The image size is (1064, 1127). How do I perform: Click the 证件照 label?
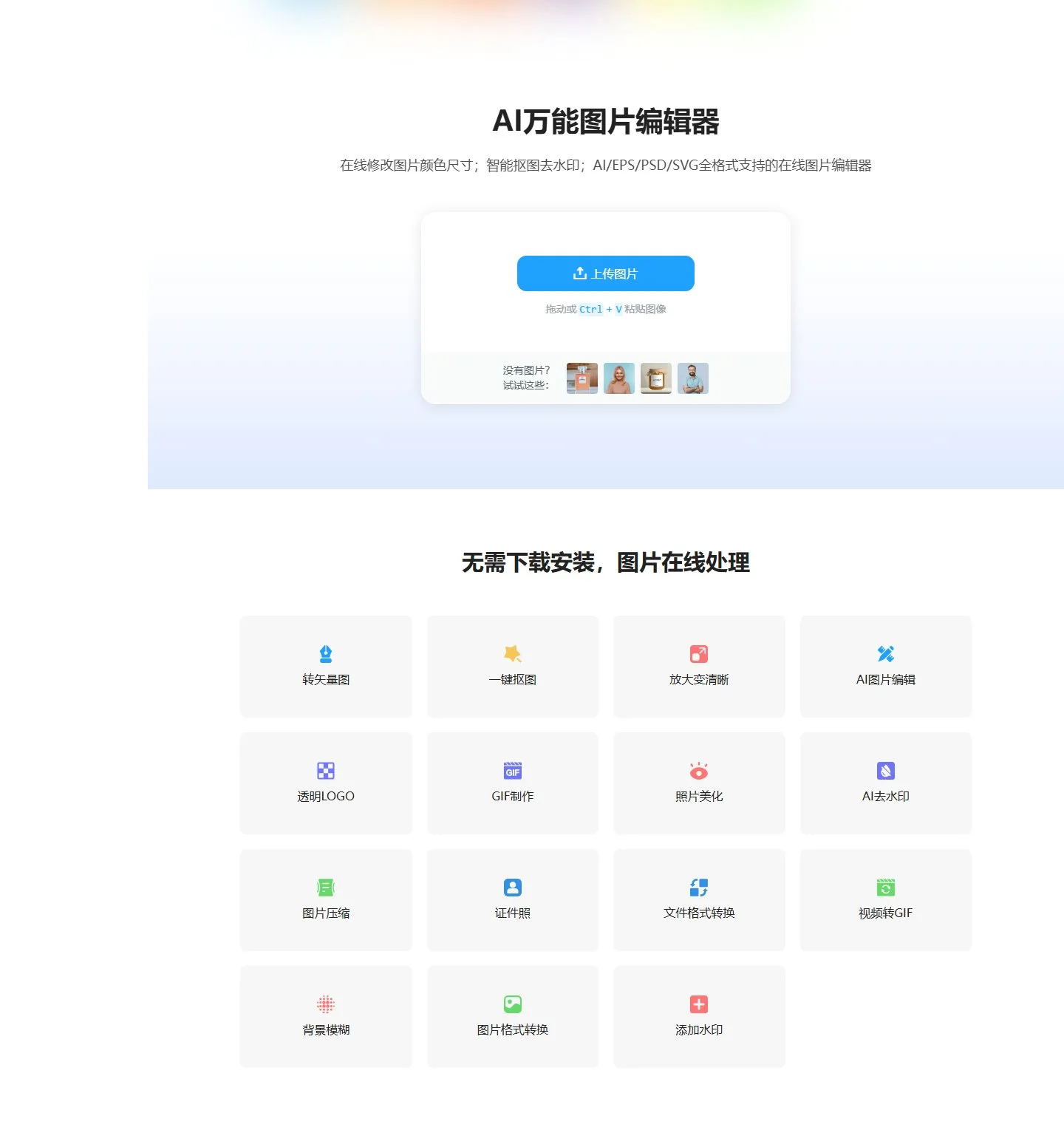coord(513,913)
